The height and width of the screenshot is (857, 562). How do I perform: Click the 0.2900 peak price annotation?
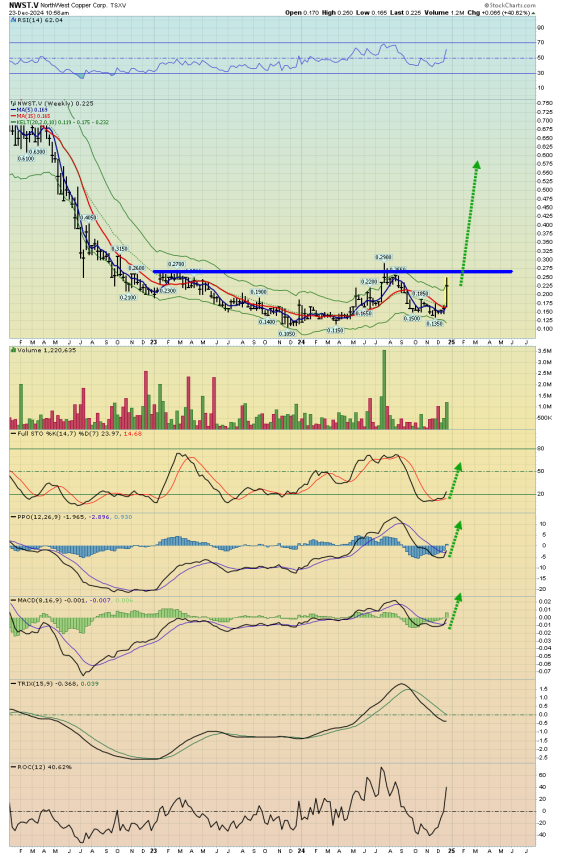(383, 257)
